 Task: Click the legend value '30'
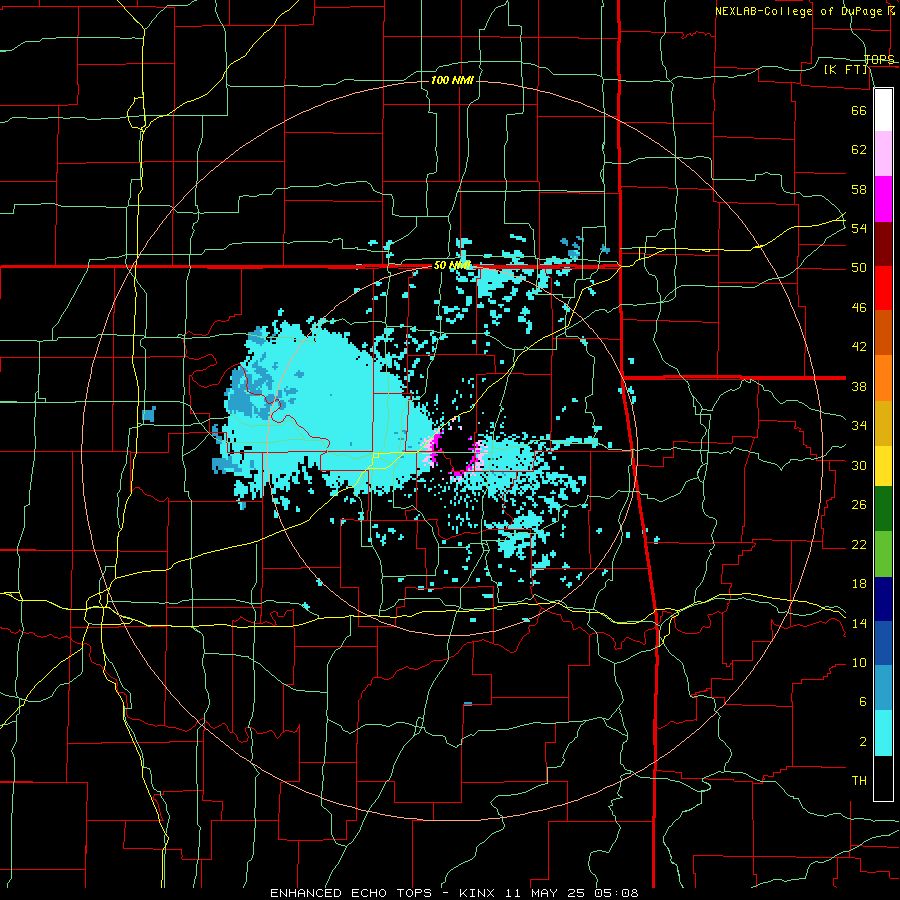tap(859, 465)
